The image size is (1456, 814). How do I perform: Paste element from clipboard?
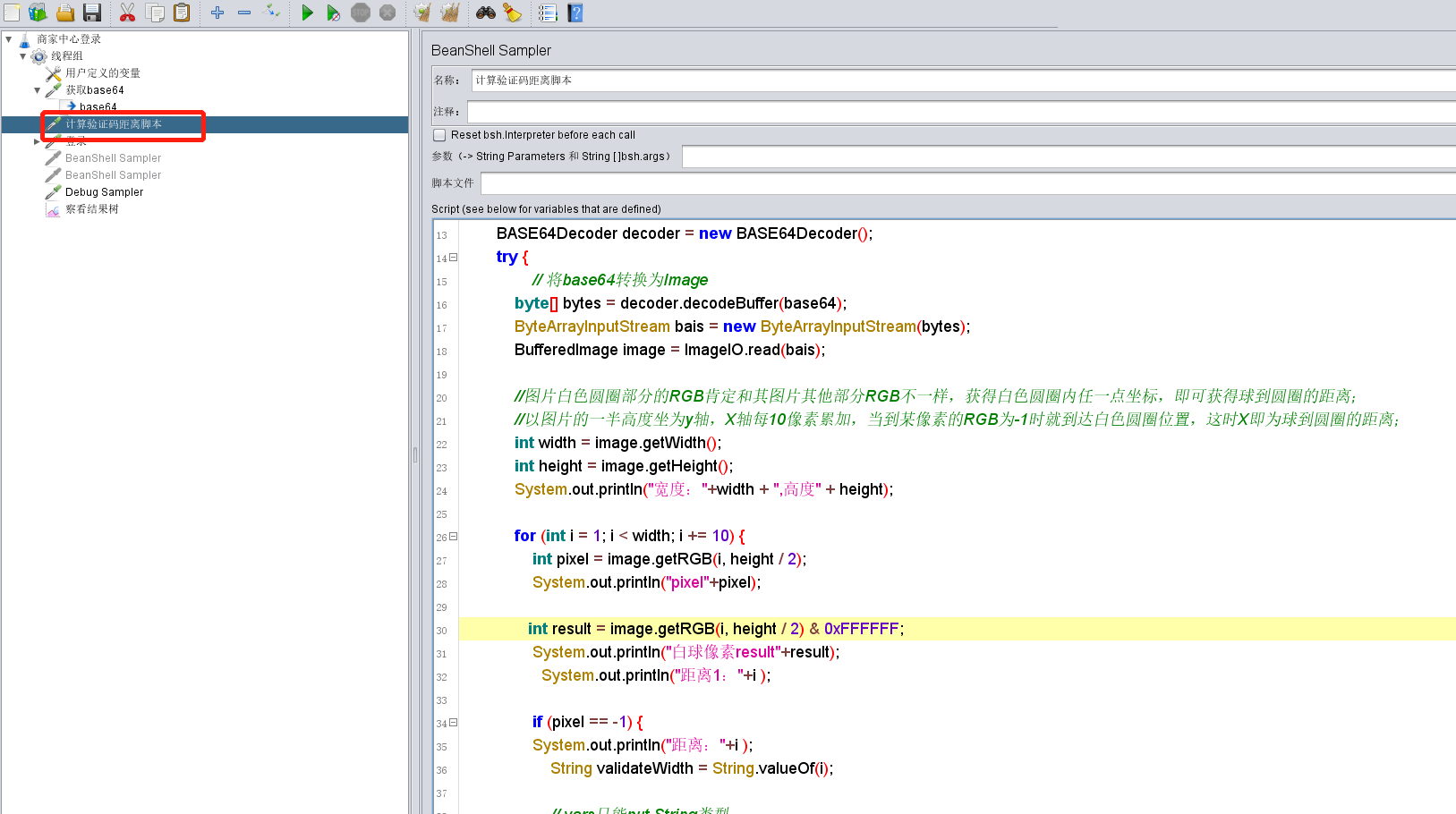181,12
